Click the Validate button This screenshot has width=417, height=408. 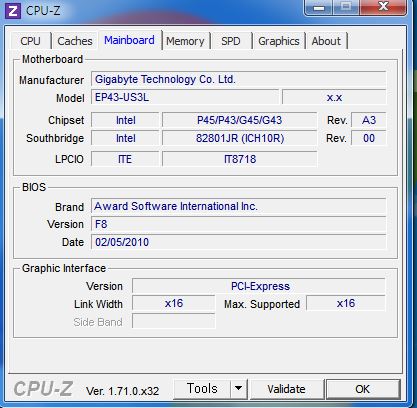[286, 389]
